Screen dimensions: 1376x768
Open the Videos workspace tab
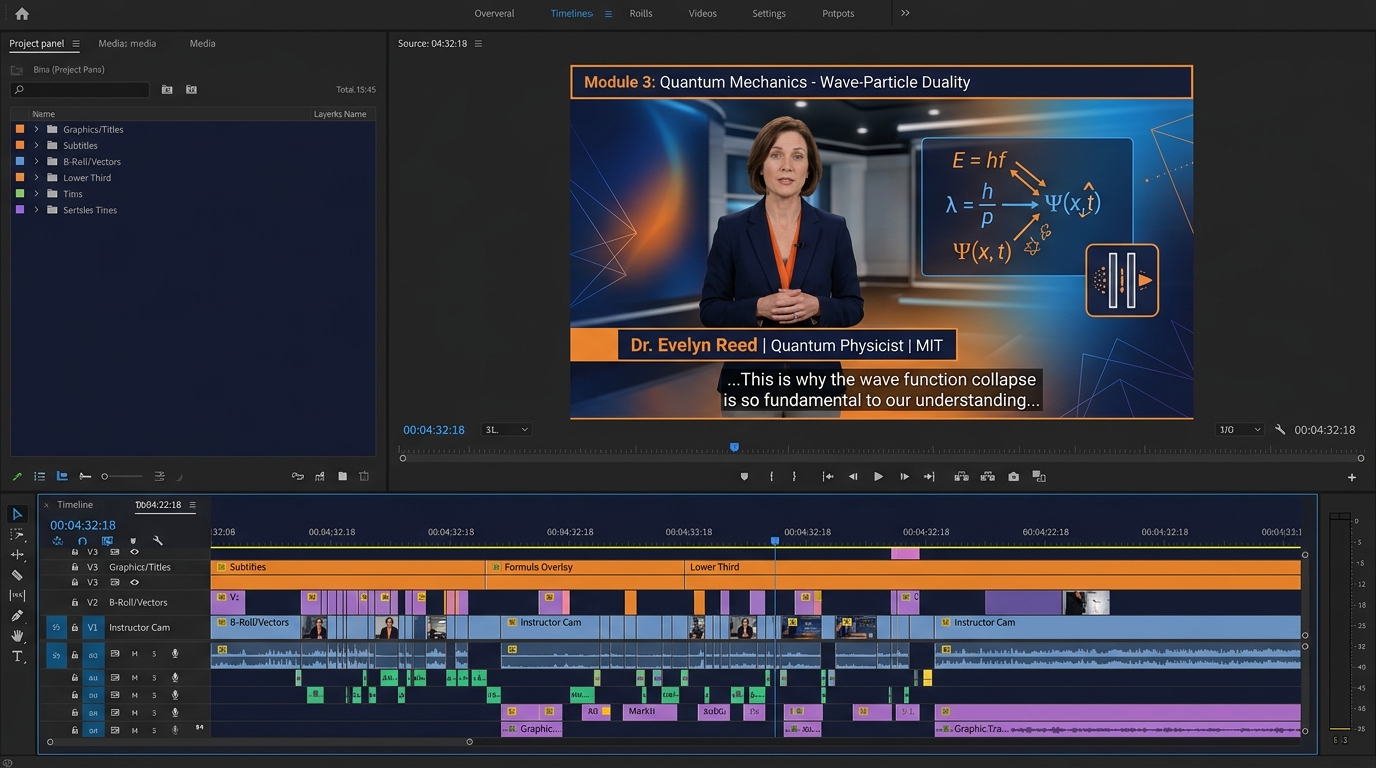[702, 14]
